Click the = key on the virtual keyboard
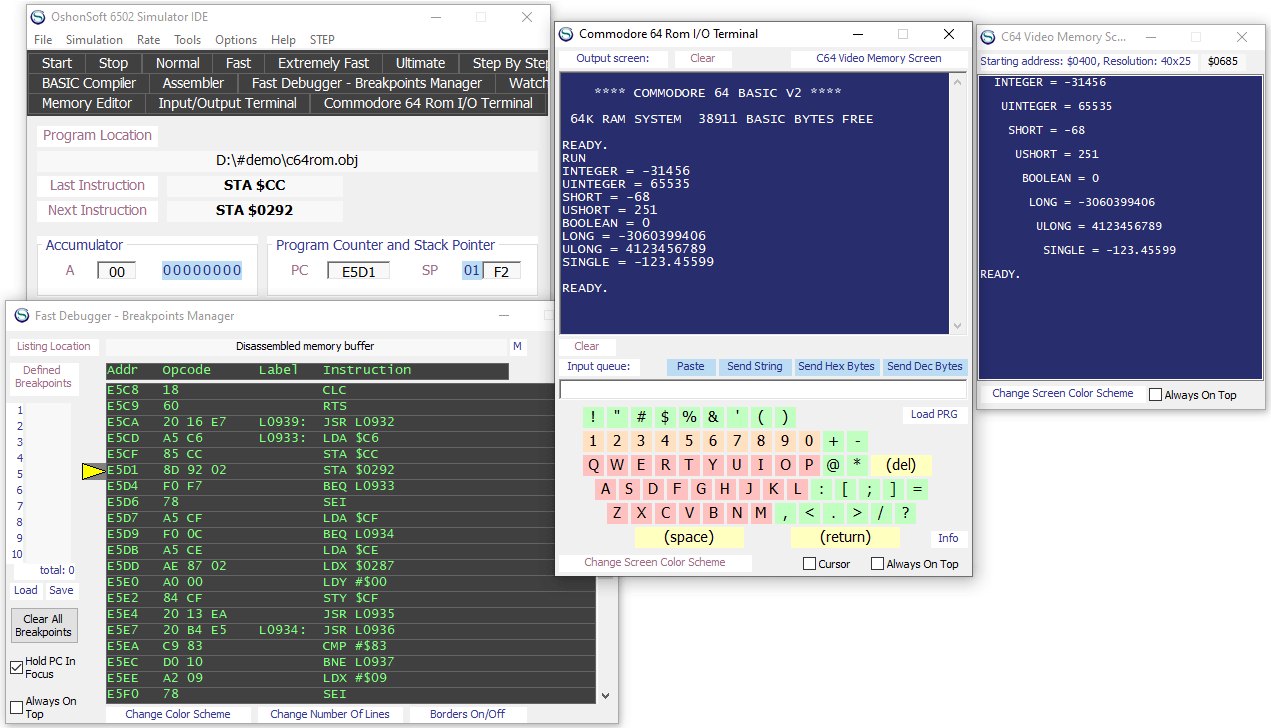Screen dimensions: 1271x728 coord(917,489)
